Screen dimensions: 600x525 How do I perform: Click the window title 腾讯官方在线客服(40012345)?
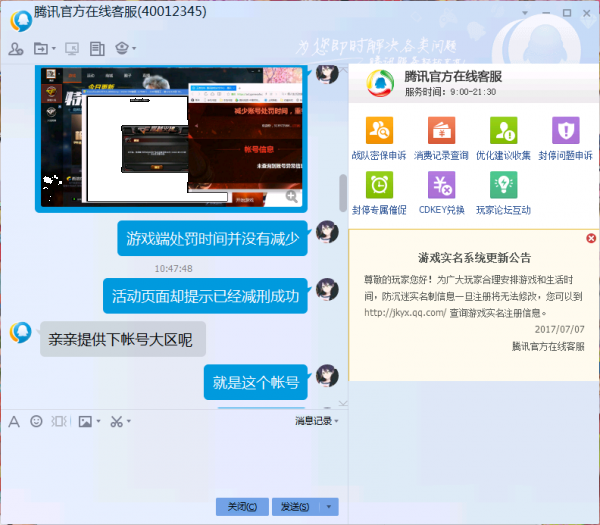tap(120, 12)
